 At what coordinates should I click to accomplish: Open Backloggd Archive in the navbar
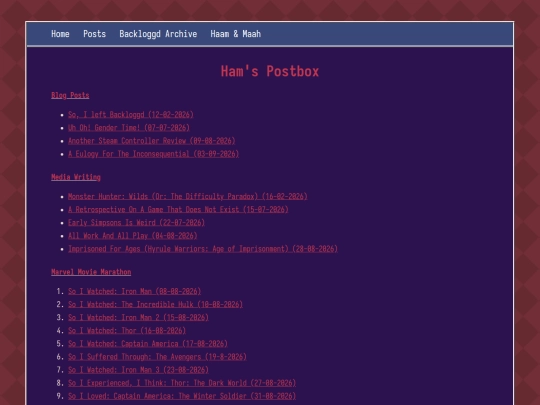[158, 34]
